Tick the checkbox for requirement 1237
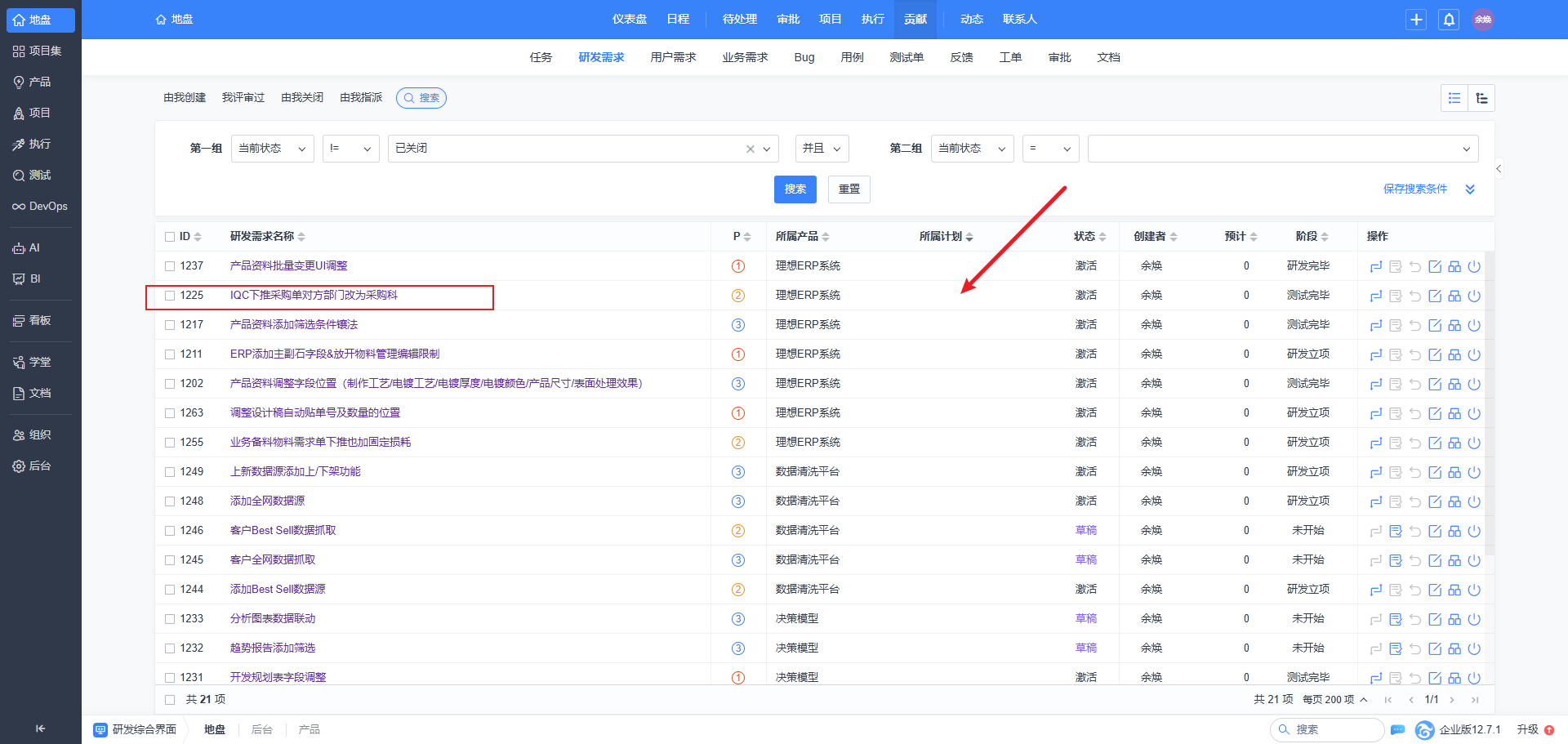Image resolution: width=1568 pixels, height=744 pixels. [x=170, y=266]
